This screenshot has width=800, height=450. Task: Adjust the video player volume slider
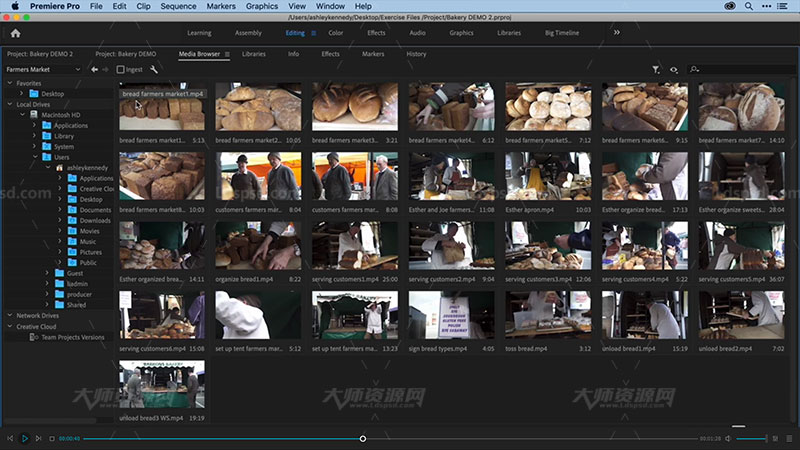(752, 439)
